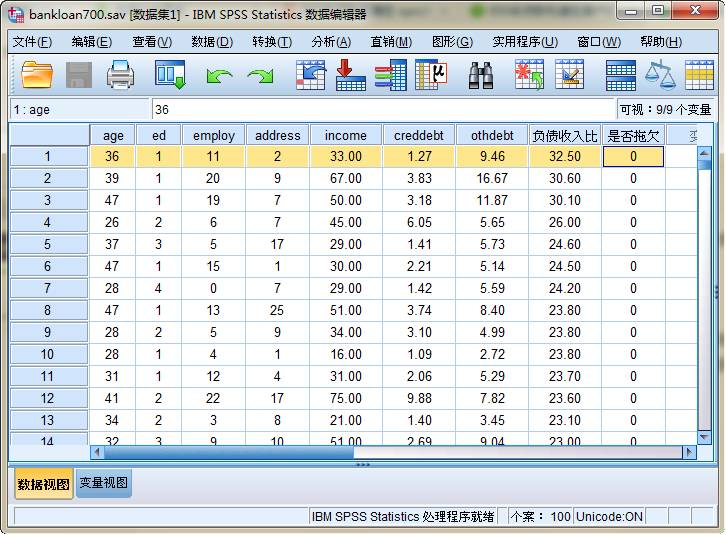Image resolution: width=726 pixels, height=535 pixels.
Task: Click the horizontal scrollbar left arrow
Action: pyautogui.click(x=97, y=452)
